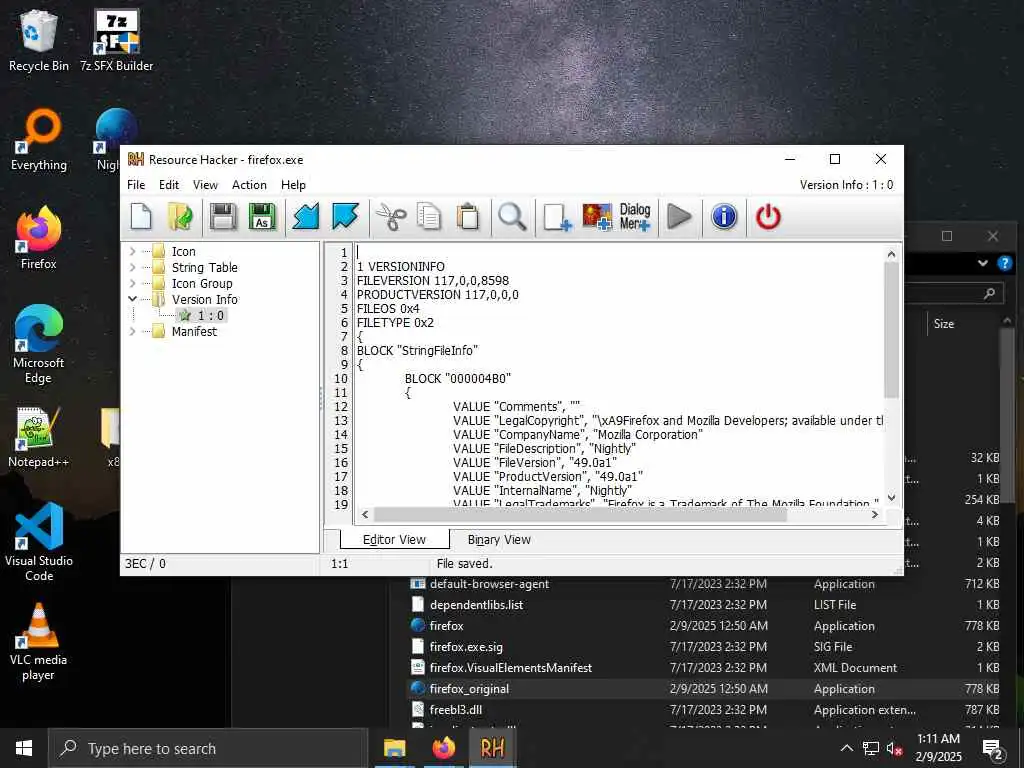Viewport: 1024px width, 768px height.
Task: Compile script with the play arrow icon
Action: [679, 217]
